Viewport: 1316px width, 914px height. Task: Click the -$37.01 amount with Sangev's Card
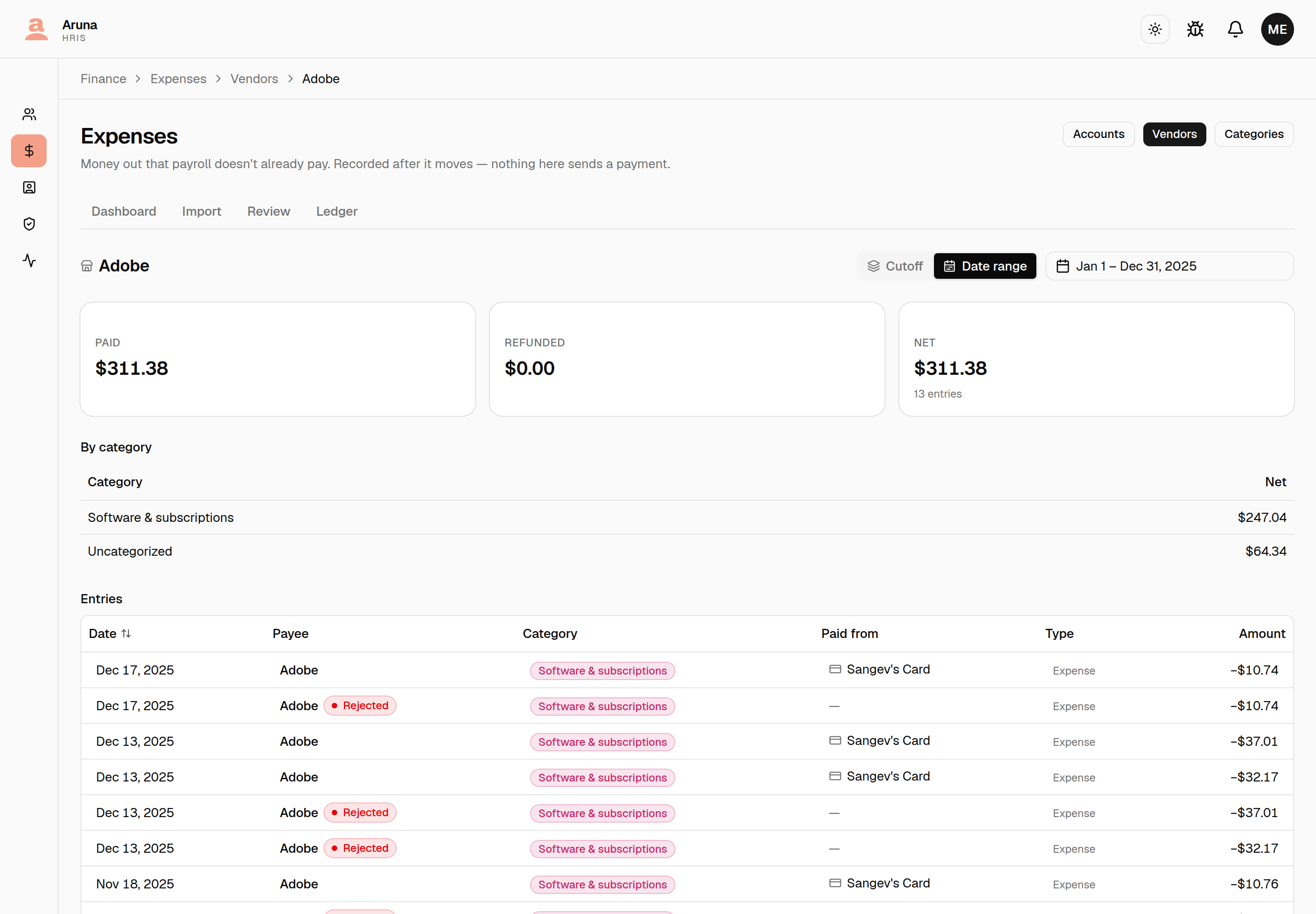pyautogui.click(x=1253, y=741)
